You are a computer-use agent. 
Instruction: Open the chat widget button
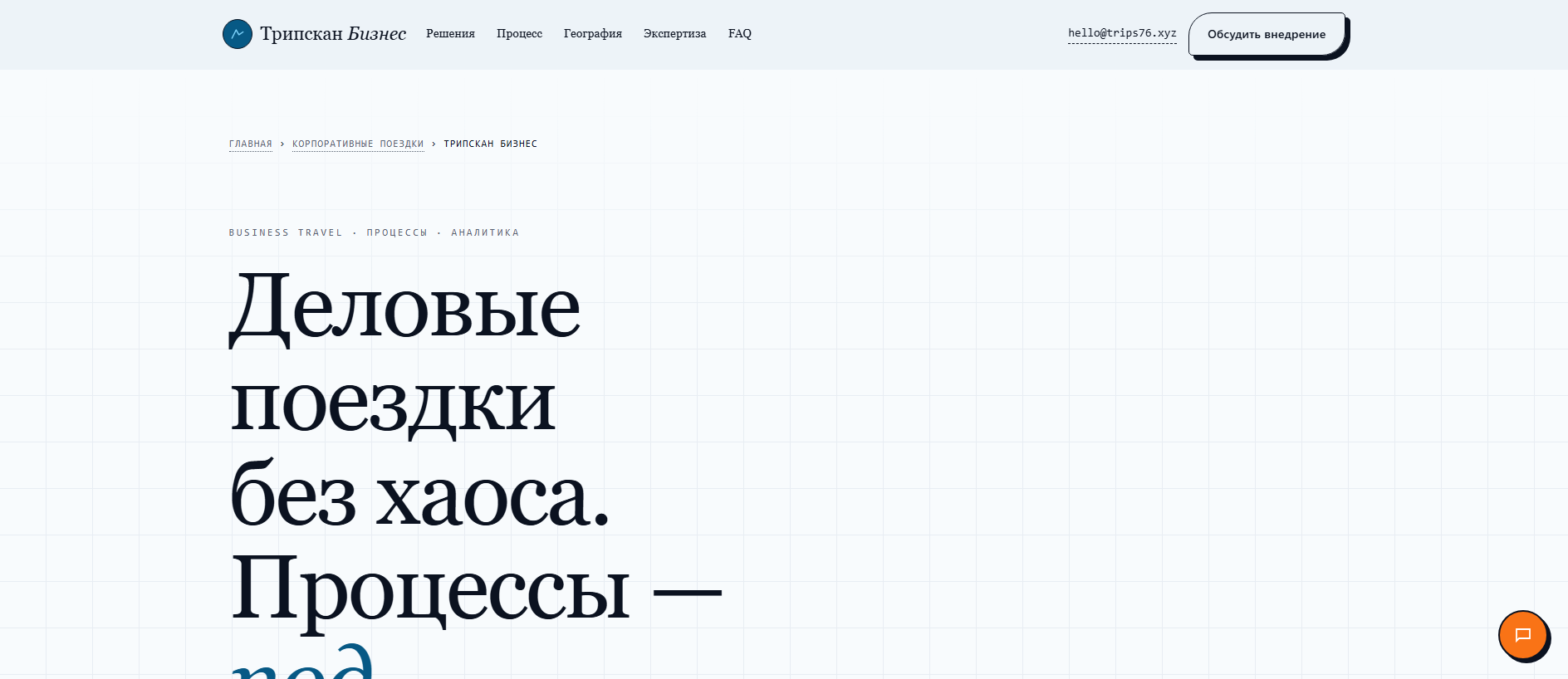(x=1523, y=635)
